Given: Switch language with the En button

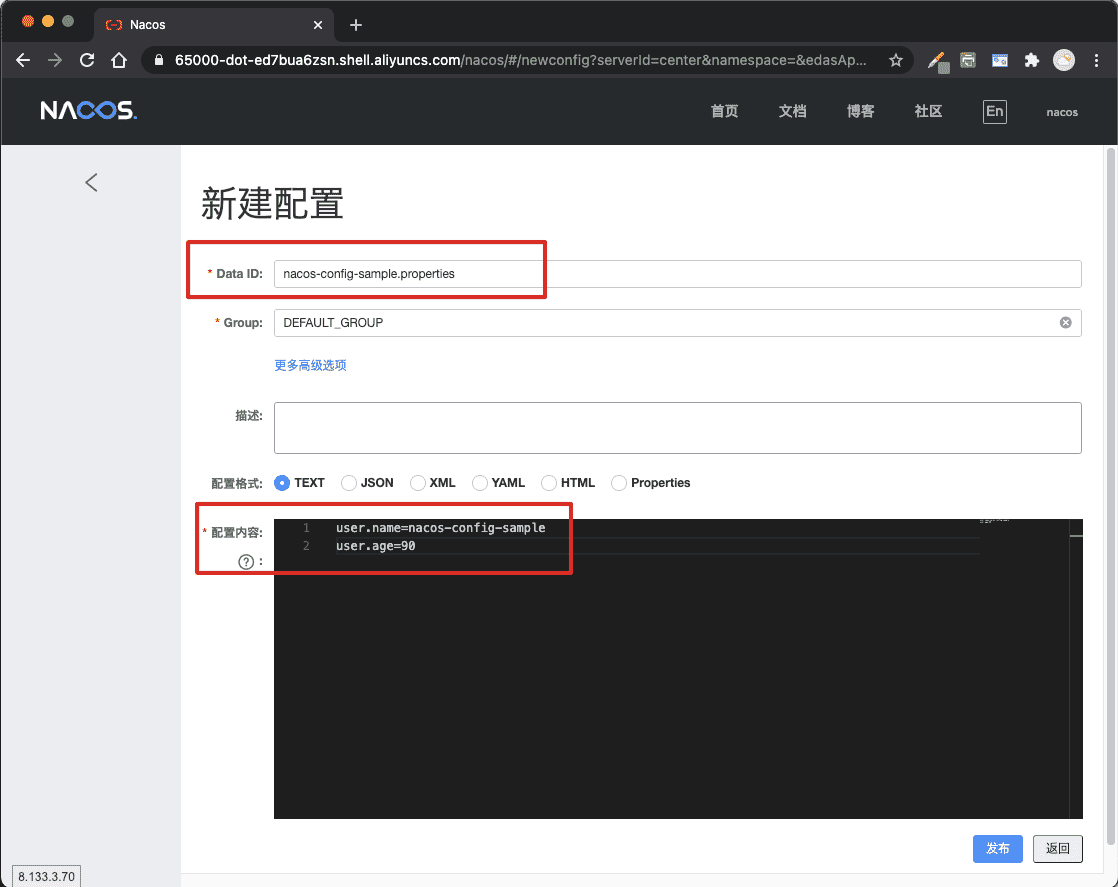Looking at the screenshot, I should pyautogui.click(x=995, y=111).
